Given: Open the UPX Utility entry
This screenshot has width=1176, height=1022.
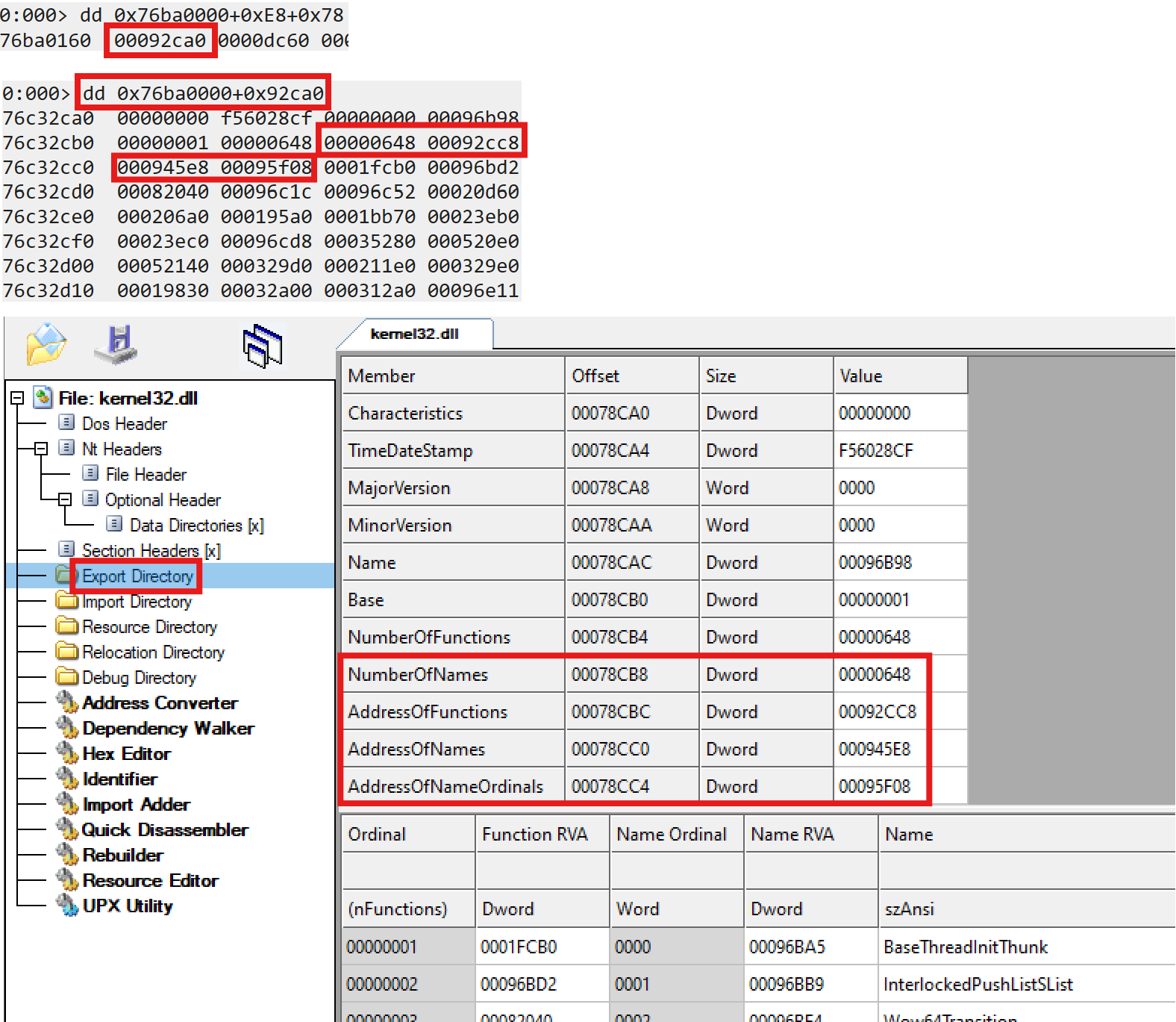Looking at the screenshot, I should 128,906.
